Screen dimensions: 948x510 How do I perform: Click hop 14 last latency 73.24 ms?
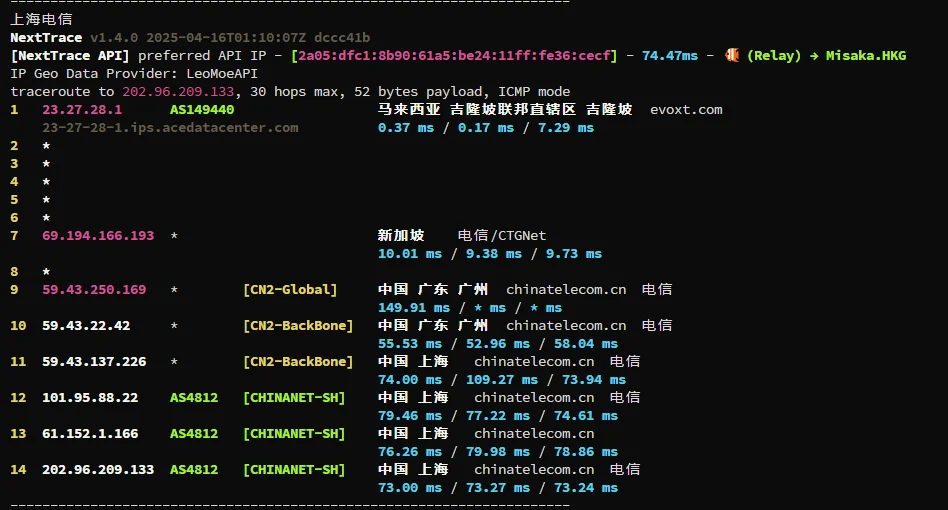tap(586, 488)
